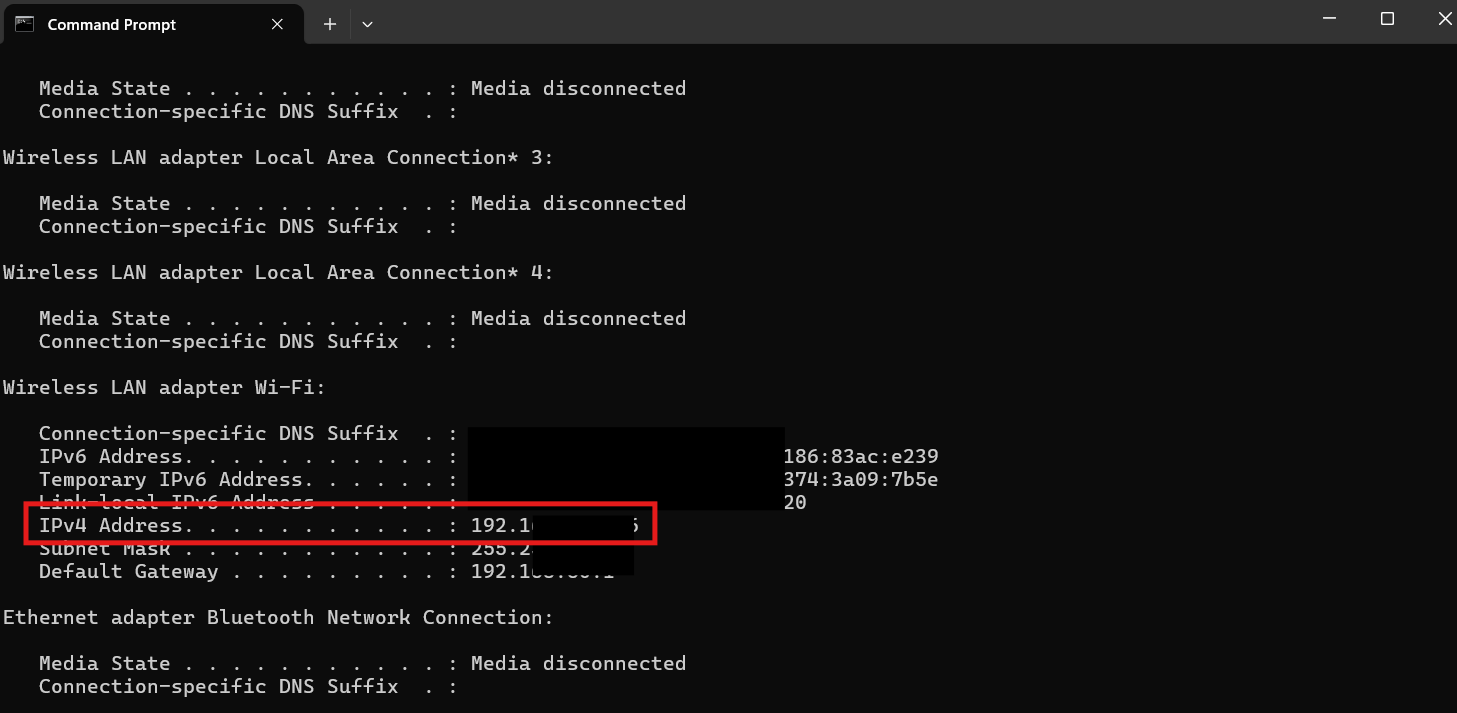The width and height of the screenshot is (1457, 713).
Task: Expand the new tab profile dropdown chevron
Action: pyautogui.click(x=367, y=24)
